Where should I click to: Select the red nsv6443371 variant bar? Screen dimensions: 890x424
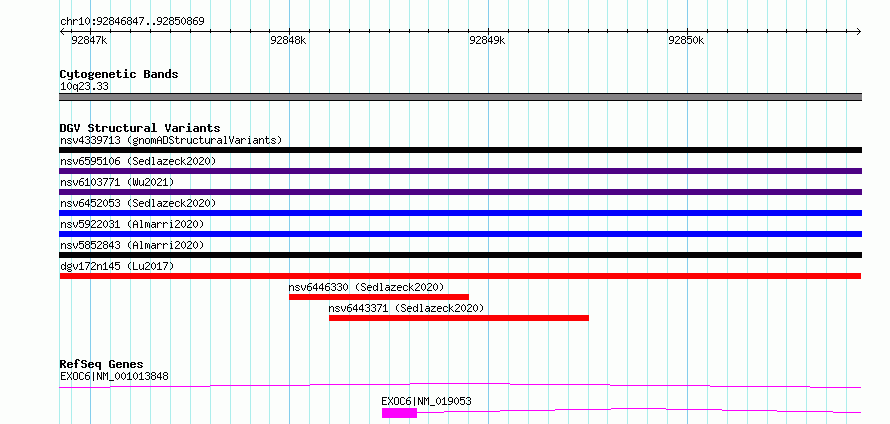(x=459, y=318)
